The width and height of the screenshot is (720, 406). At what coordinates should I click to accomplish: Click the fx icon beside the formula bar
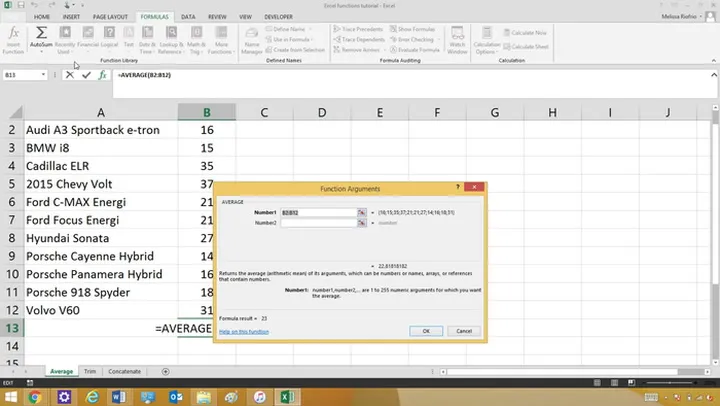(x=102, y=75)
